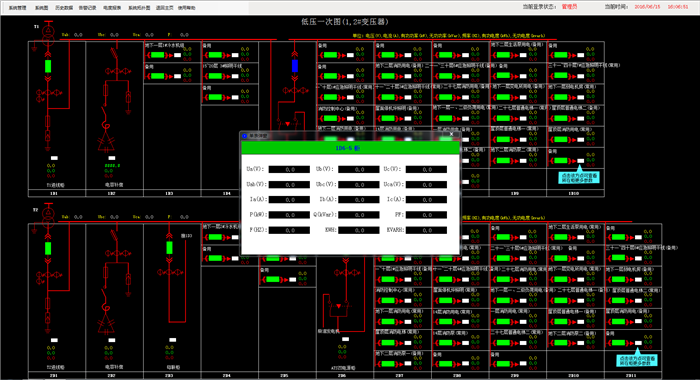700x380 pixels.
Task: Toggle the green main breaker below T2
Action: pos(48,248)
